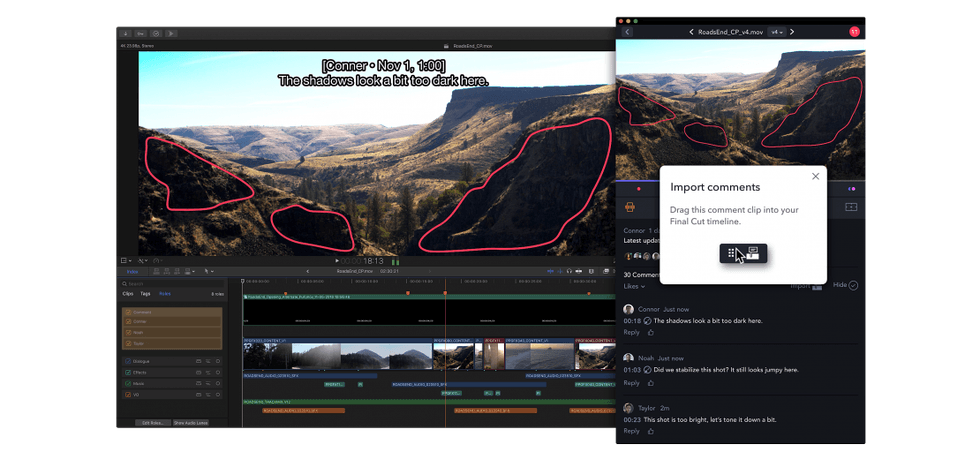Click the keyword editor key icon in Final Cut toolbar
This screenshot has height=459, width=980.
click(x=141, y=33)
